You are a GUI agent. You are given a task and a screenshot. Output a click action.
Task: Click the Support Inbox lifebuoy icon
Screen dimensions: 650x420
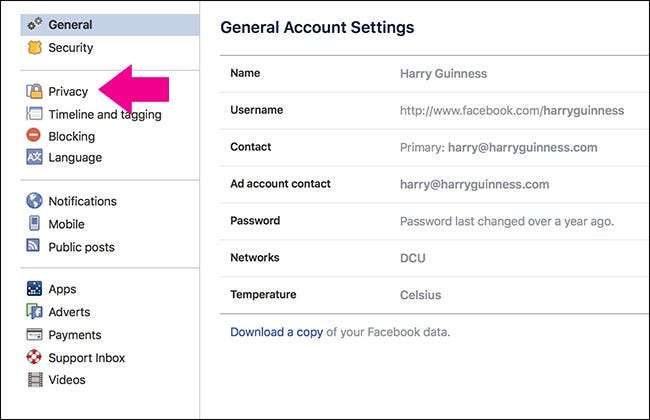click(34, 358)
